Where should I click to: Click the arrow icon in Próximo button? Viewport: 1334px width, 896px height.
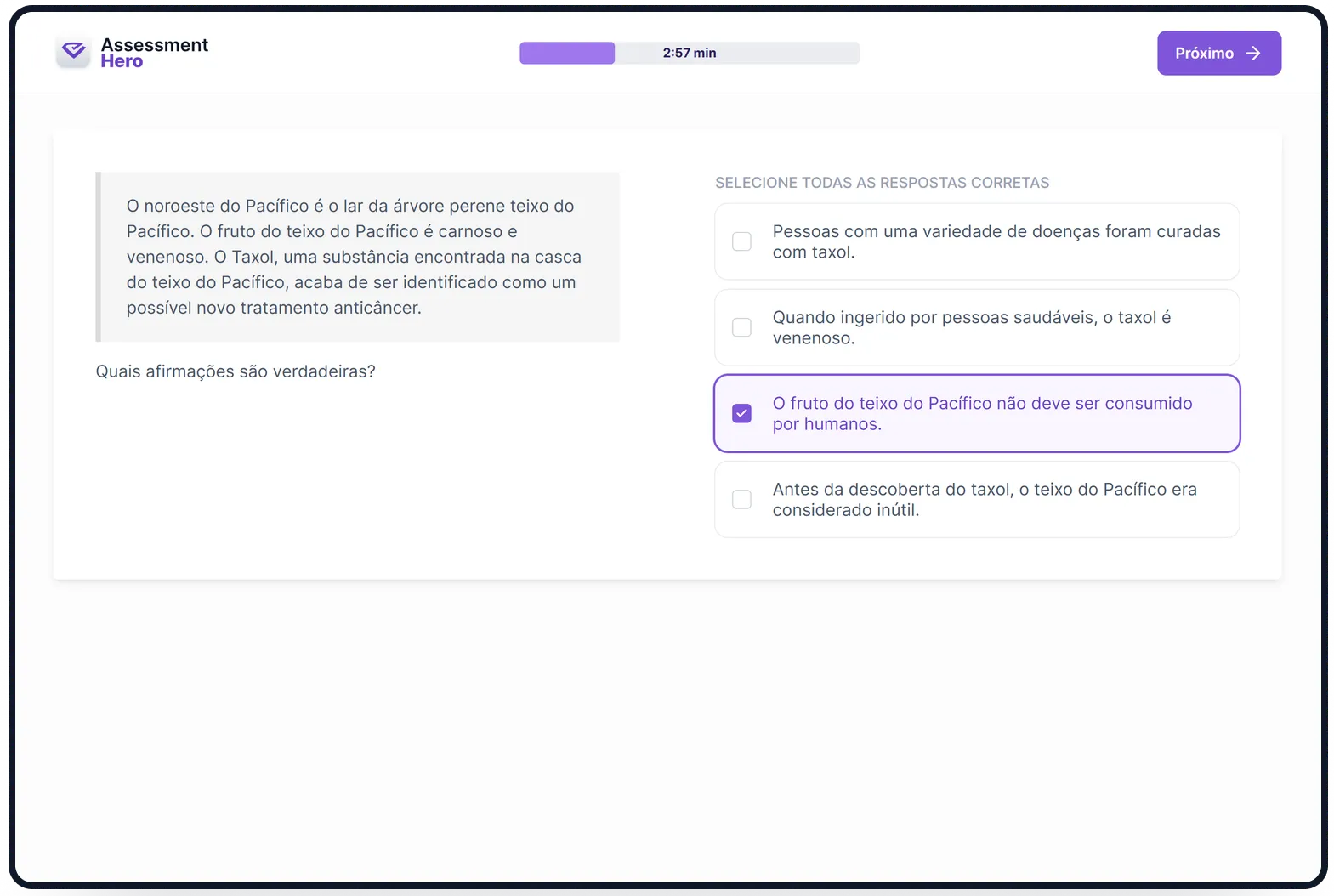(x=1253, y=53)
